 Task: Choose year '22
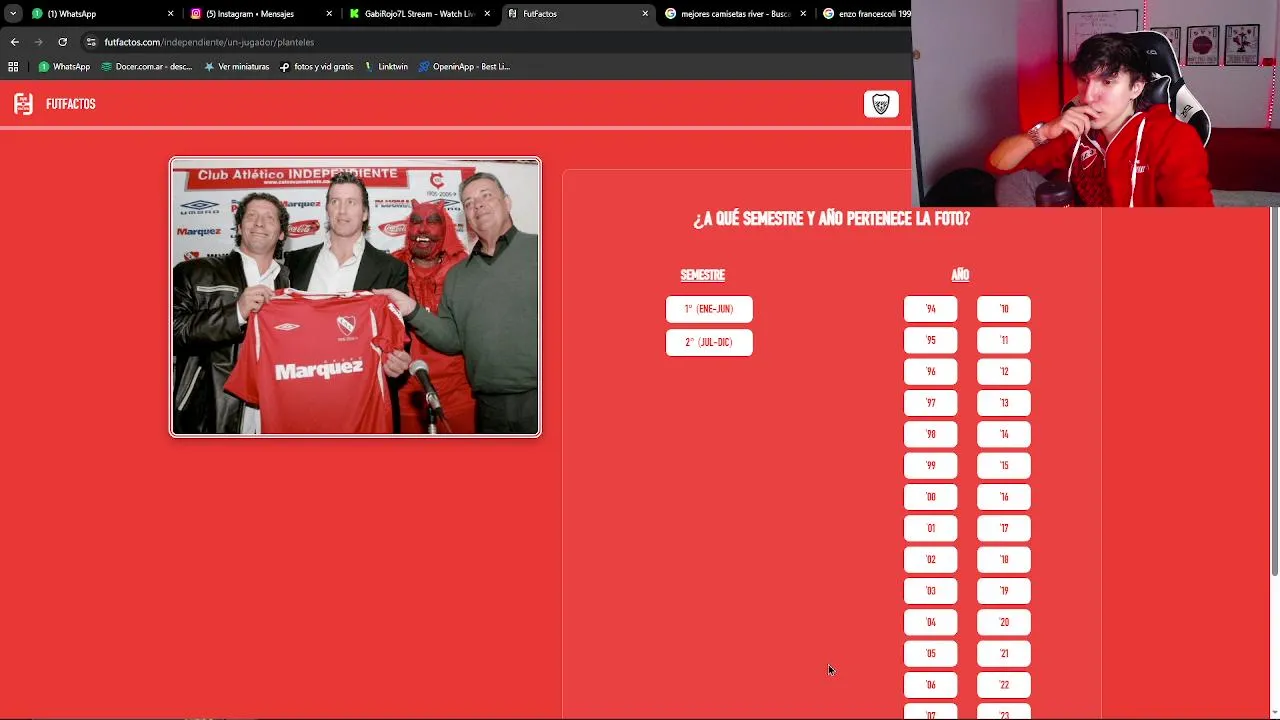(x=1004, y=685)
